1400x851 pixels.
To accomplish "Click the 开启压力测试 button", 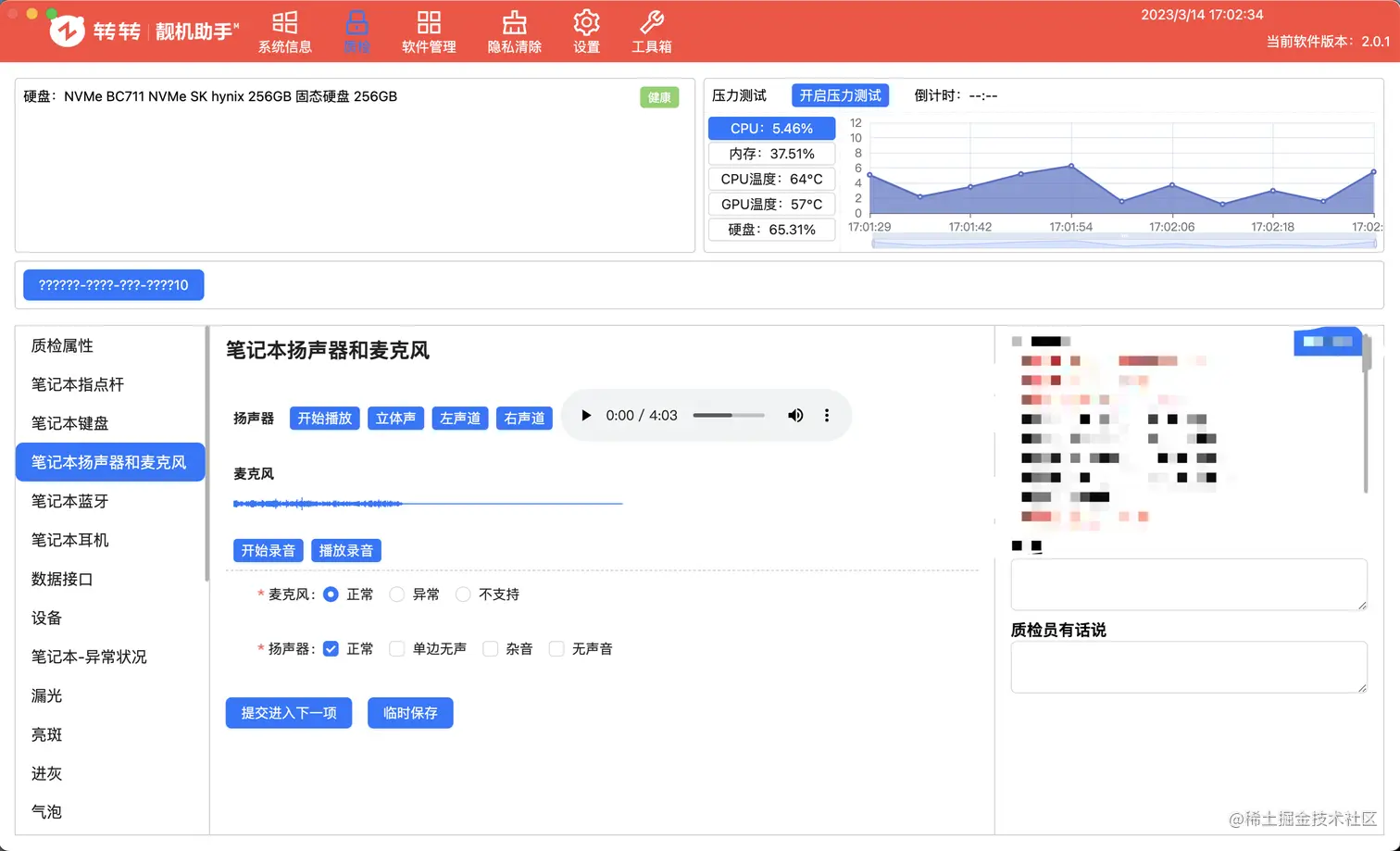I will pyautogui.click(x=839, y=94).
